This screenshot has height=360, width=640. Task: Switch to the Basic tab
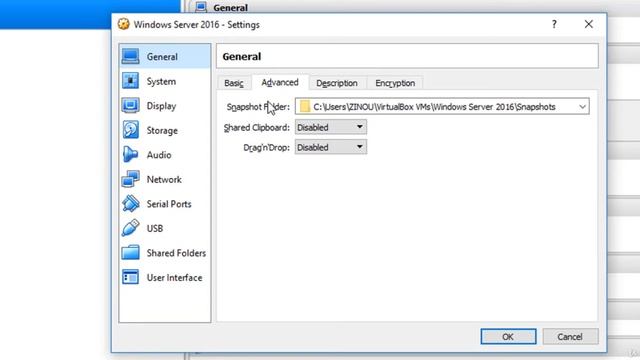point(234,83)
